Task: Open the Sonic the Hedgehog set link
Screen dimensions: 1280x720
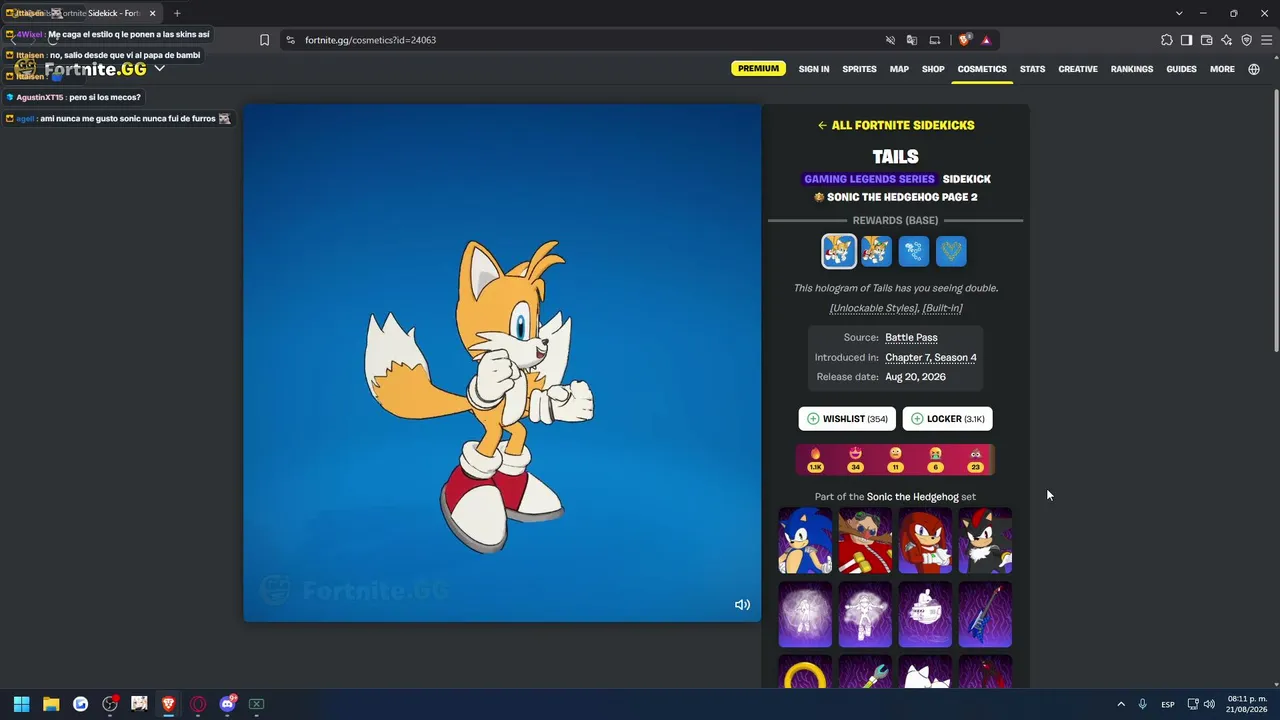Action: pyautogui.click(x=913, y=497)
